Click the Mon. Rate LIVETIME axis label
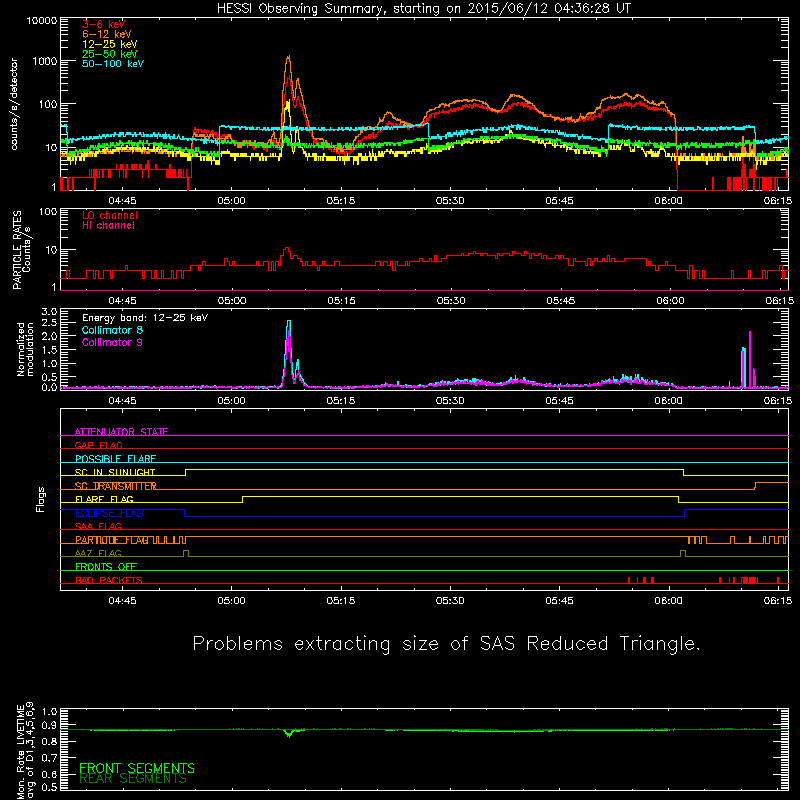The width and height of the screenshot is (800, 800). pyautogui.click(x=25, y=752)
